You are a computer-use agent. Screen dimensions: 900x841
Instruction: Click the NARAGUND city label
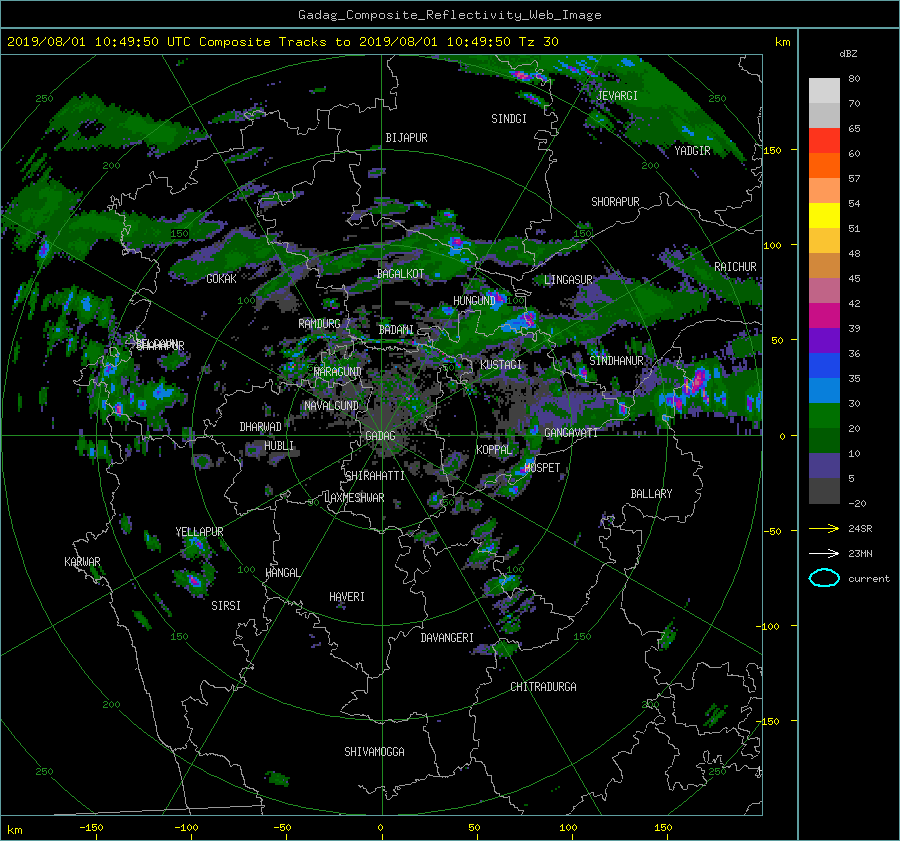tap(338, 372)
